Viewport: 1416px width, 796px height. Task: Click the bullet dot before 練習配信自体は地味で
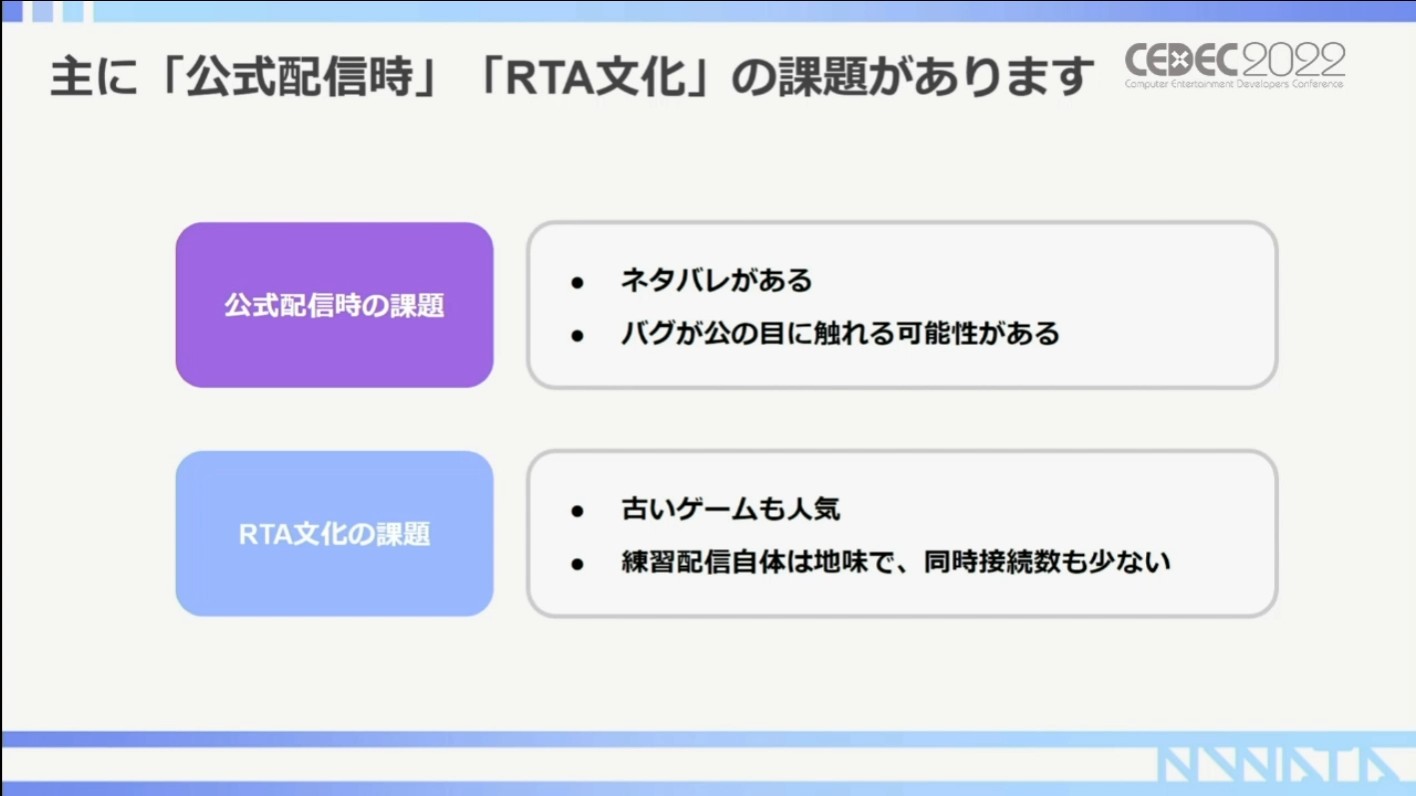[x=577, y=565]
